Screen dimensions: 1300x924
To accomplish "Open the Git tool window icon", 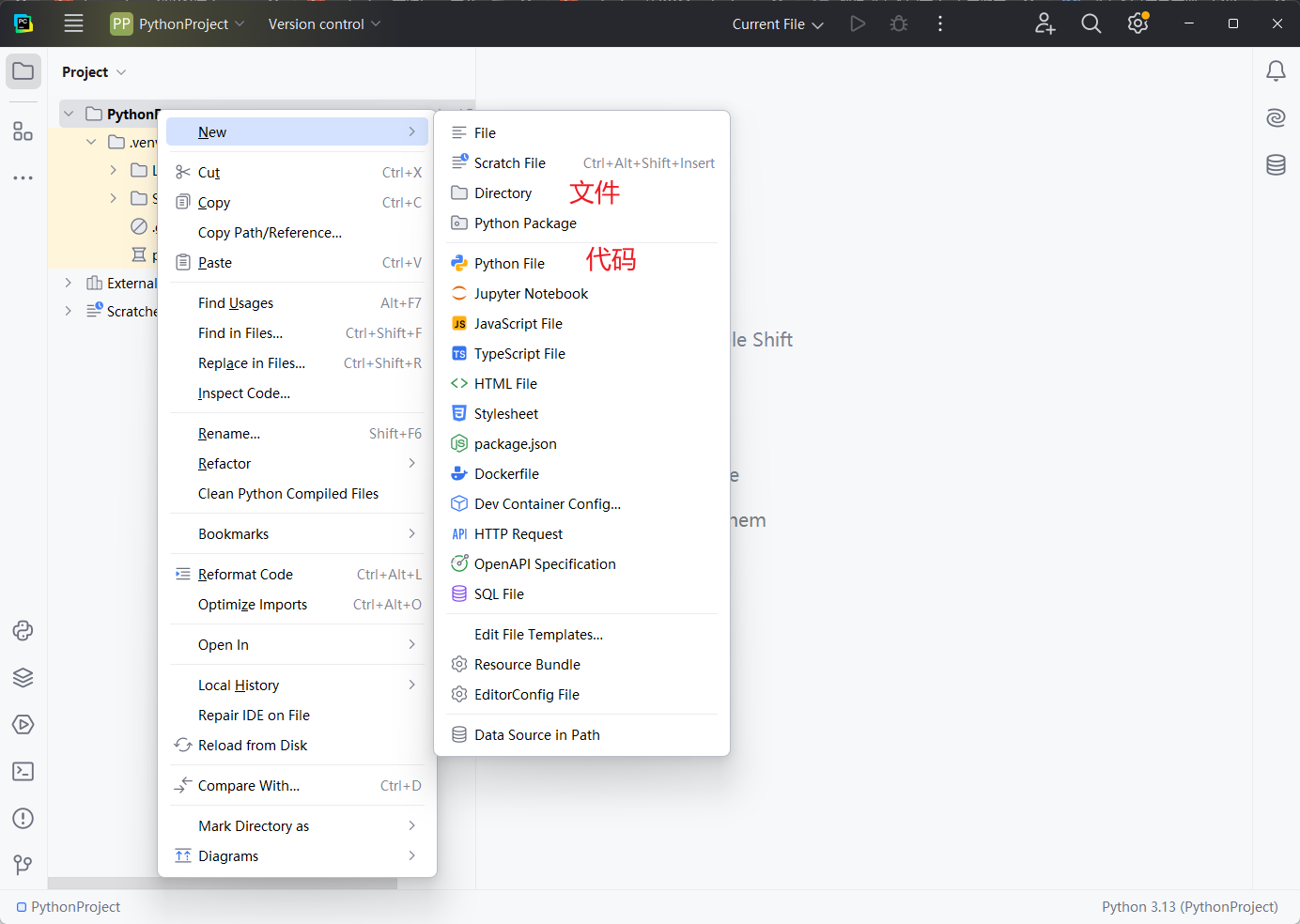I will 23,865.
